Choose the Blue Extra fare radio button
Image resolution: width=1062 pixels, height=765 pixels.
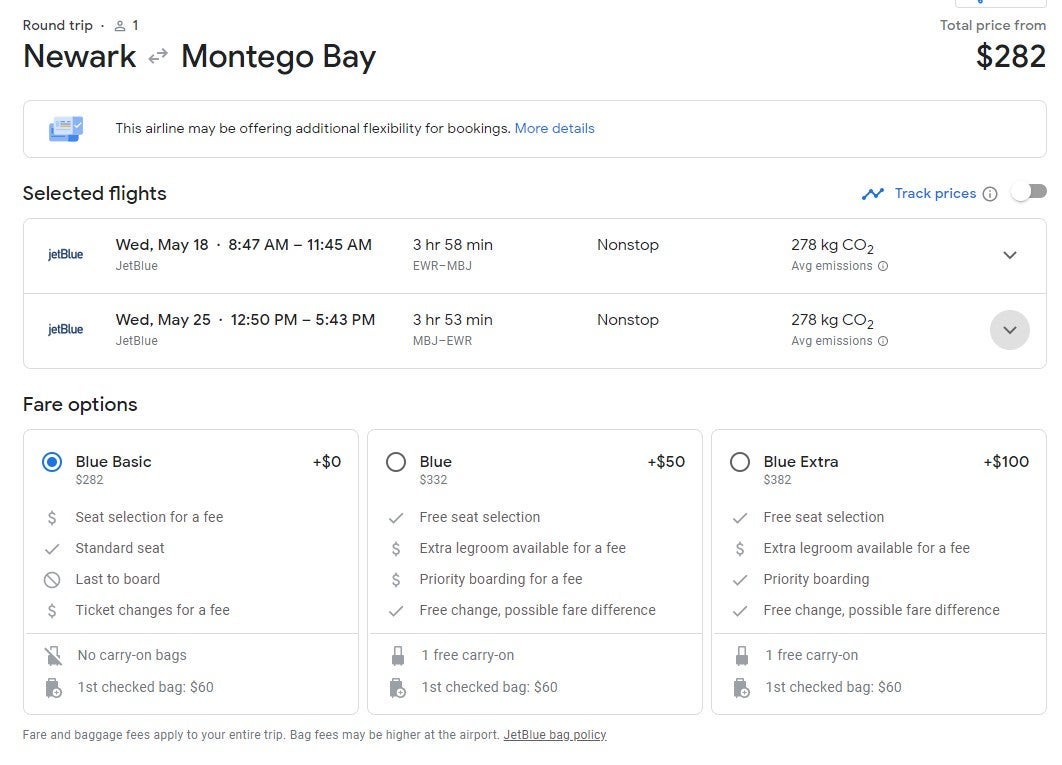pos(740,462)
